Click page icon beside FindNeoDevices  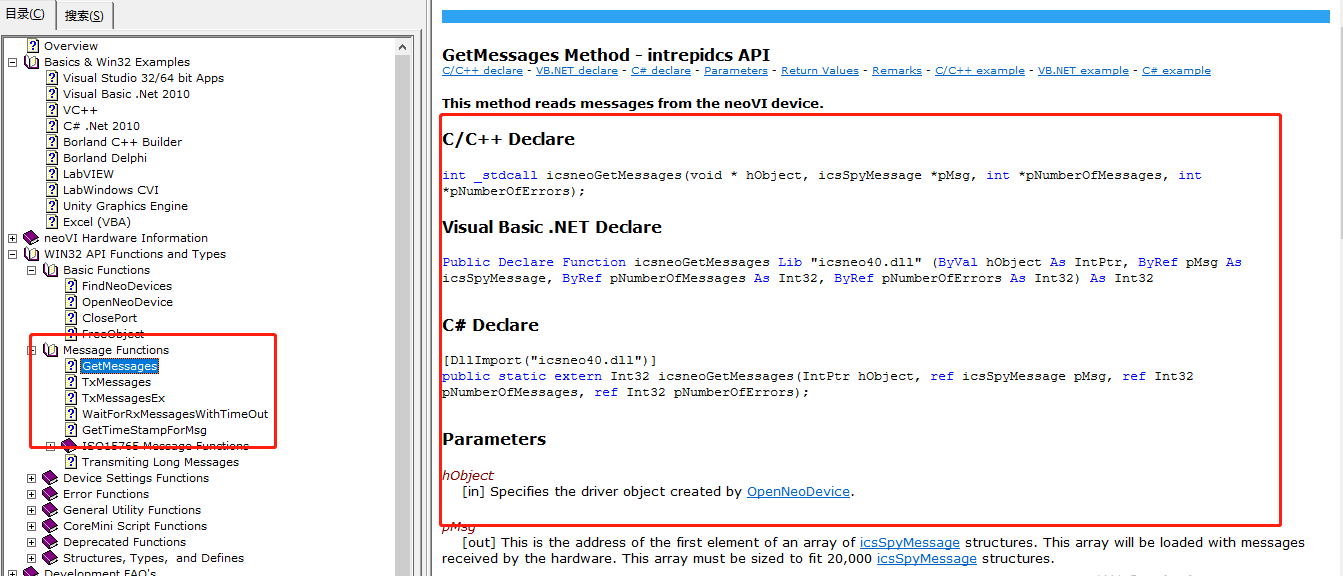(x=71, y=286)
